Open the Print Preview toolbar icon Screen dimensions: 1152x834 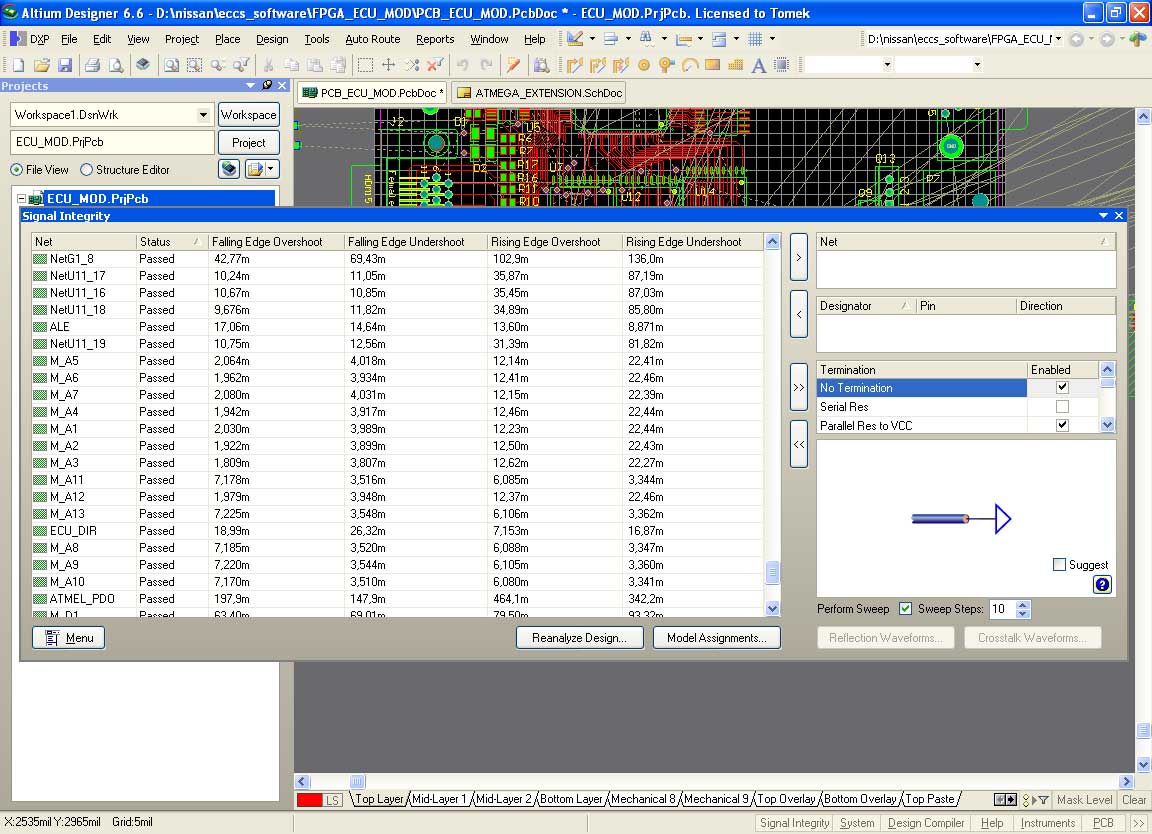[115, 65]
